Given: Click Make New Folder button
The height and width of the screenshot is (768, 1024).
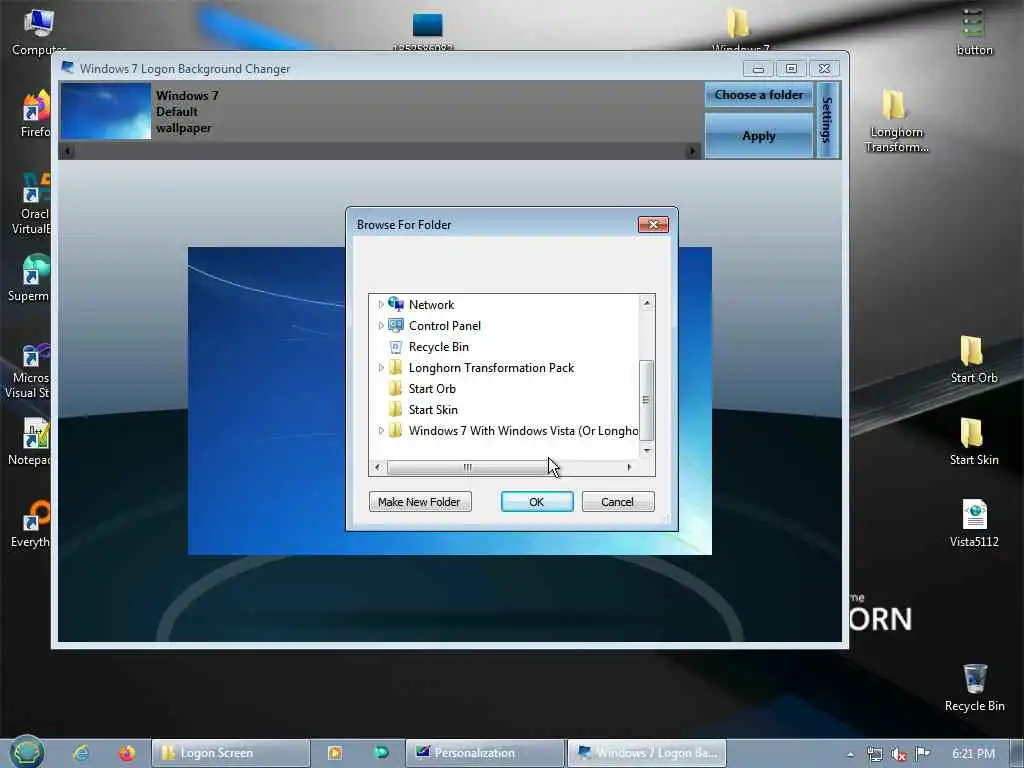Looking at the screenshot, I should (420, 502).
